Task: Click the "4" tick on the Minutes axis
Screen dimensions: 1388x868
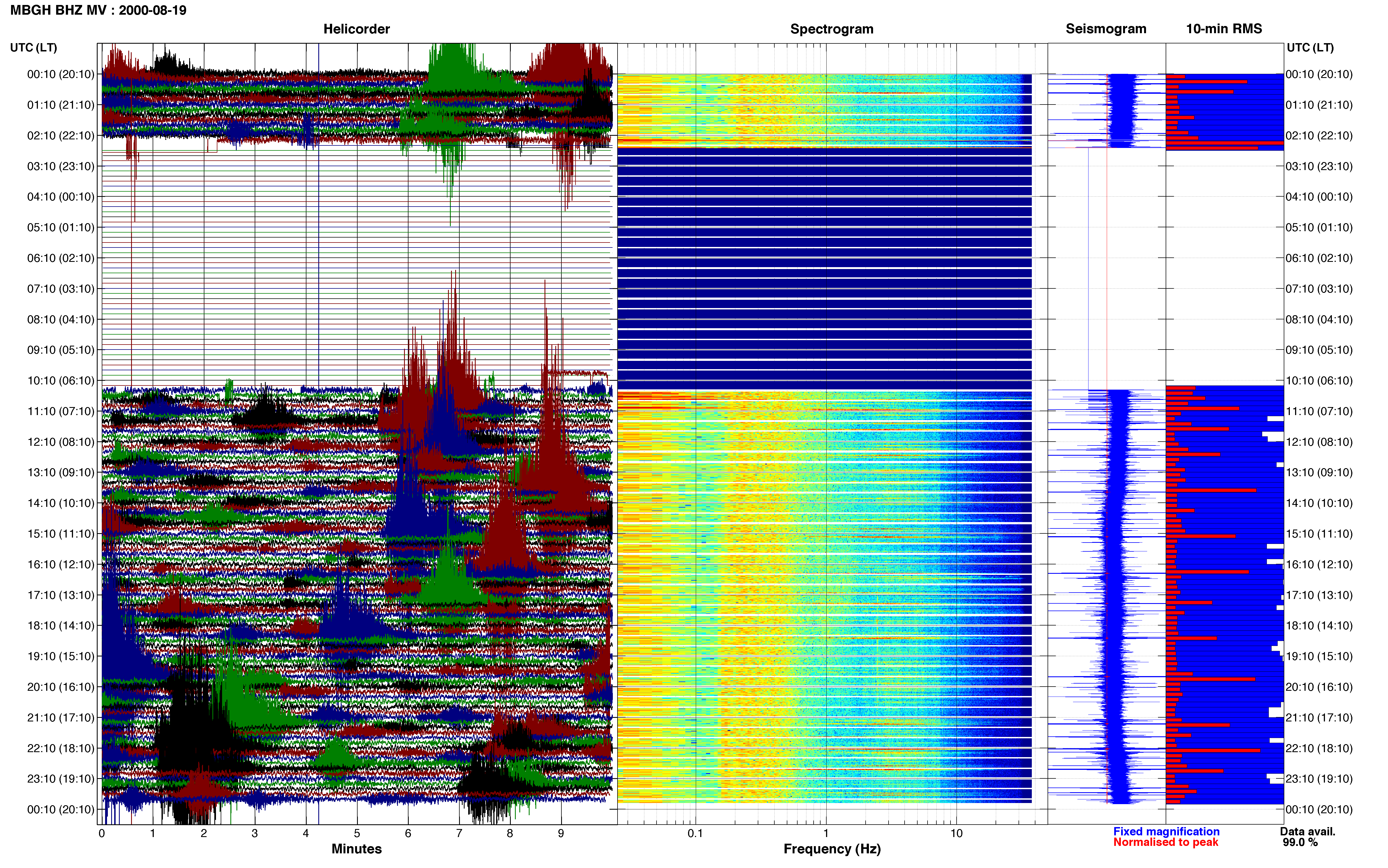Action: click(306, 833)
